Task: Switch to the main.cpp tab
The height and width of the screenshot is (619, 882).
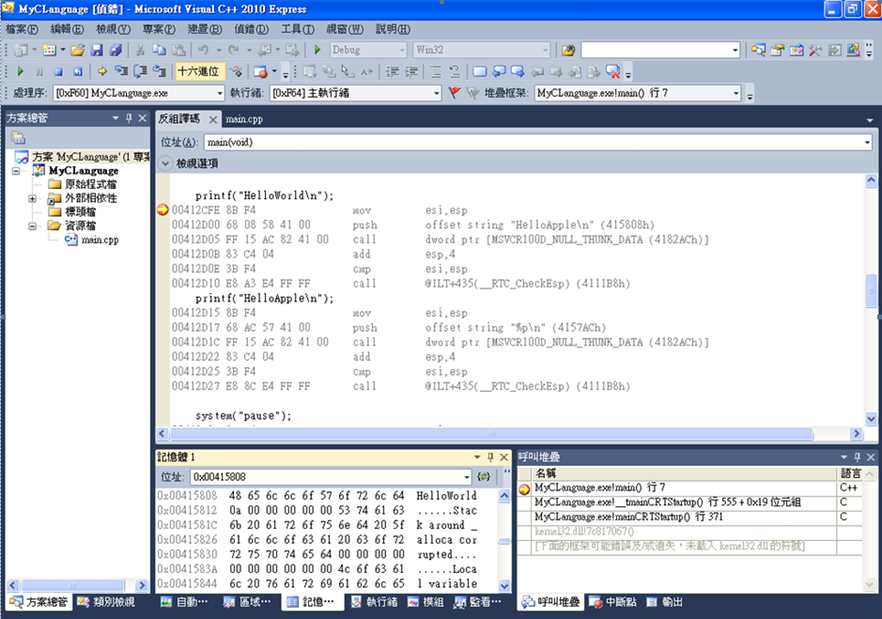Action: point(244,119)
